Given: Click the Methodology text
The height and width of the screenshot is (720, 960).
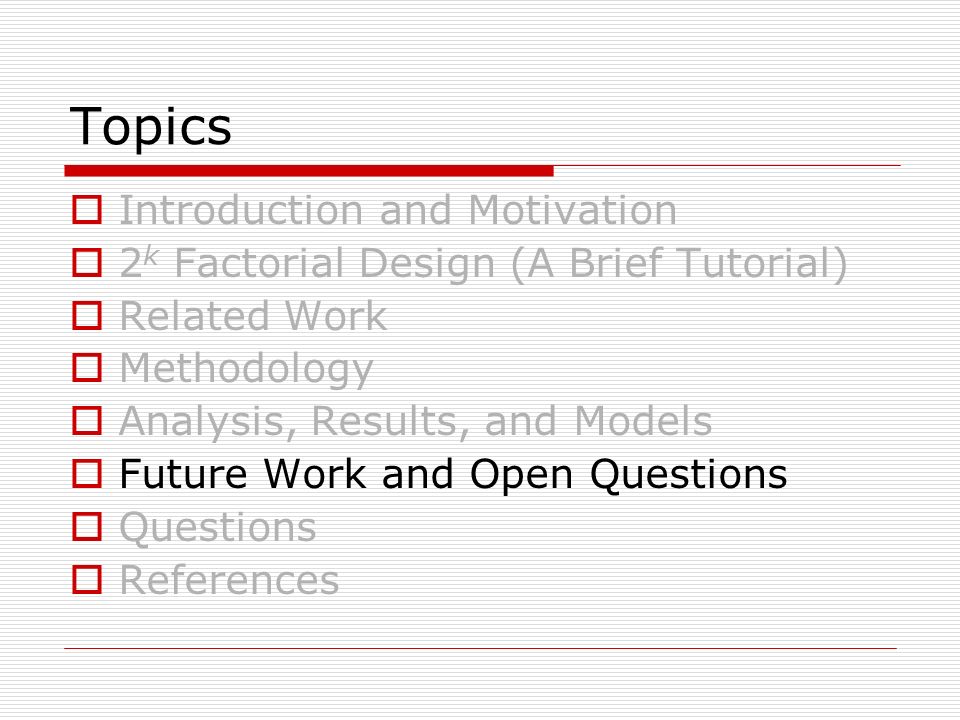Looking at the screenshot, I should pos(246,369).
